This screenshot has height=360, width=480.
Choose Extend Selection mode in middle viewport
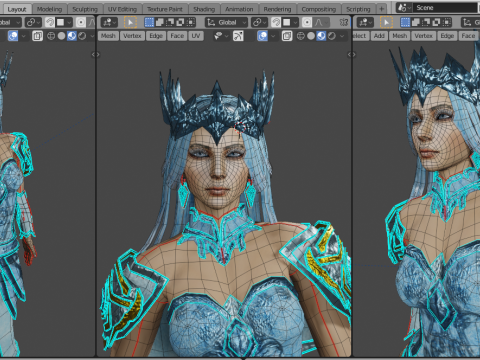click(x=160, y=22)
